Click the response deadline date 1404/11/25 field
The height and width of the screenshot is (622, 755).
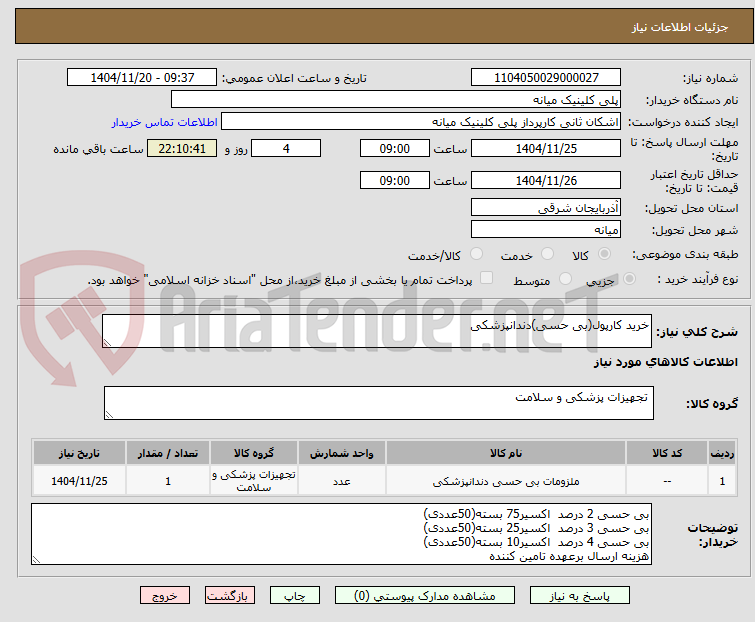(546, 148)
